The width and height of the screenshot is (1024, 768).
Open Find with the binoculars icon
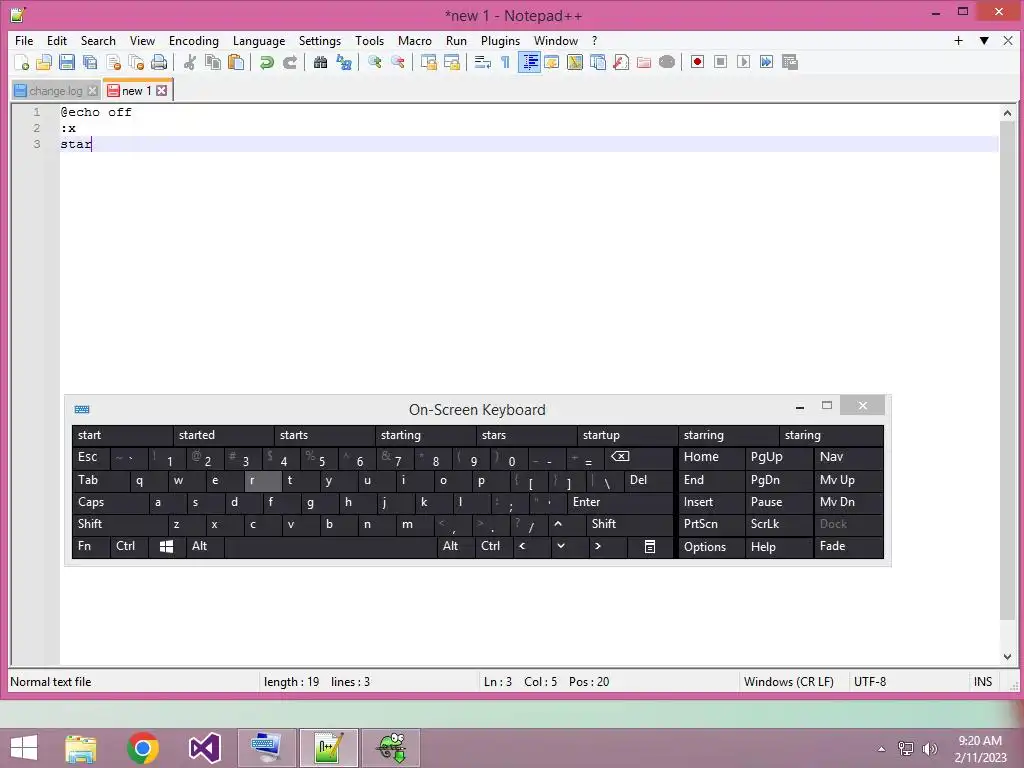(x=320, y=62)
